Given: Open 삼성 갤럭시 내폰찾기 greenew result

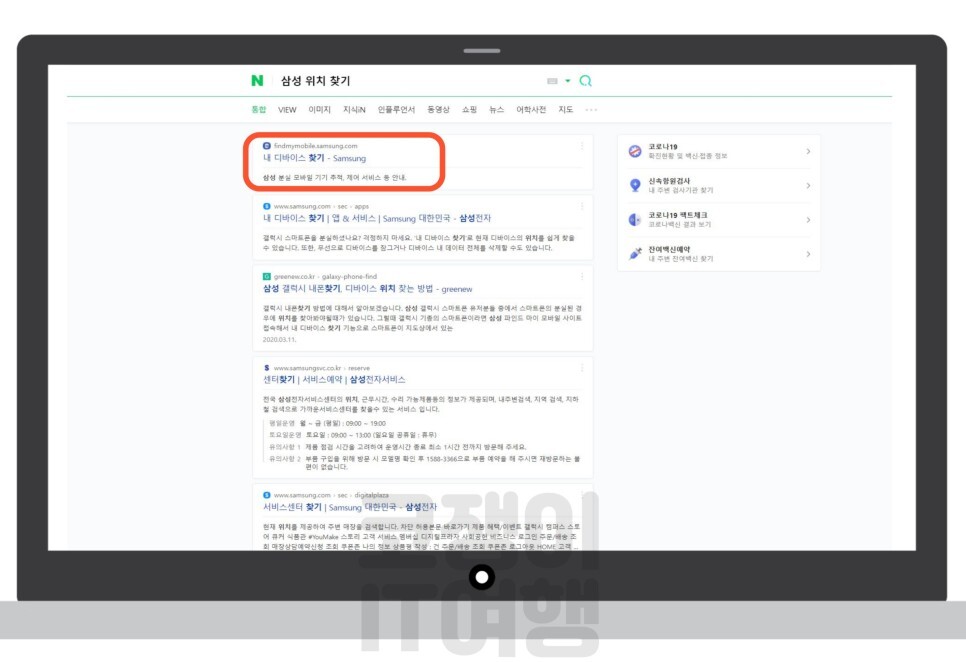Looking at the screenshot, I should 368,289.
